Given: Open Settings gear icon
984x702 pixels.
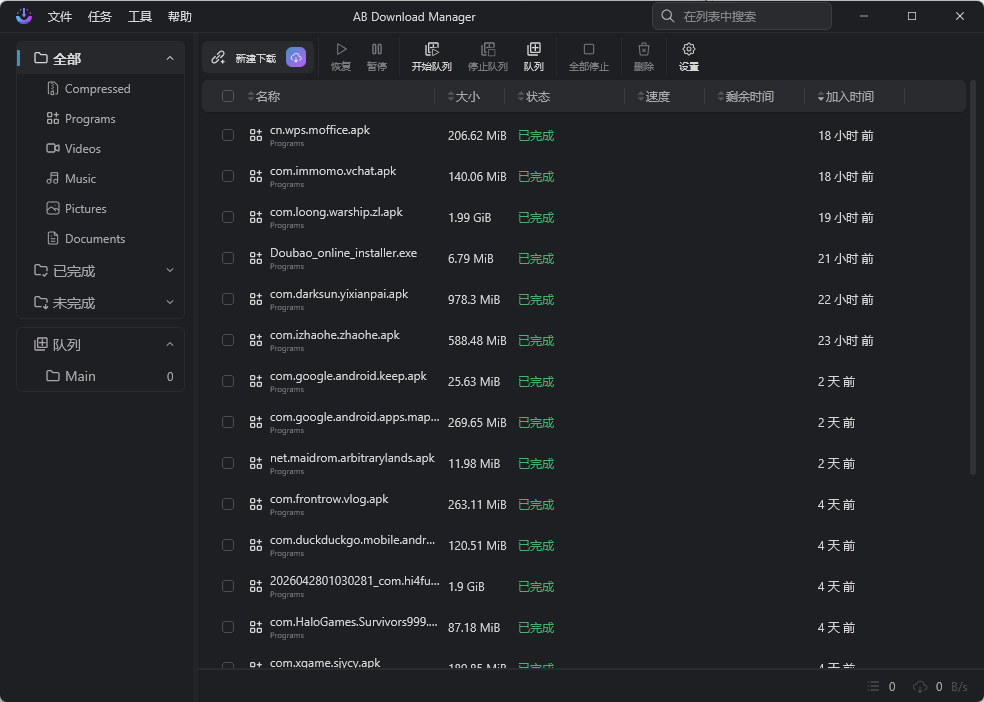Looking at the screenshot, I should [x=688, y=49].
